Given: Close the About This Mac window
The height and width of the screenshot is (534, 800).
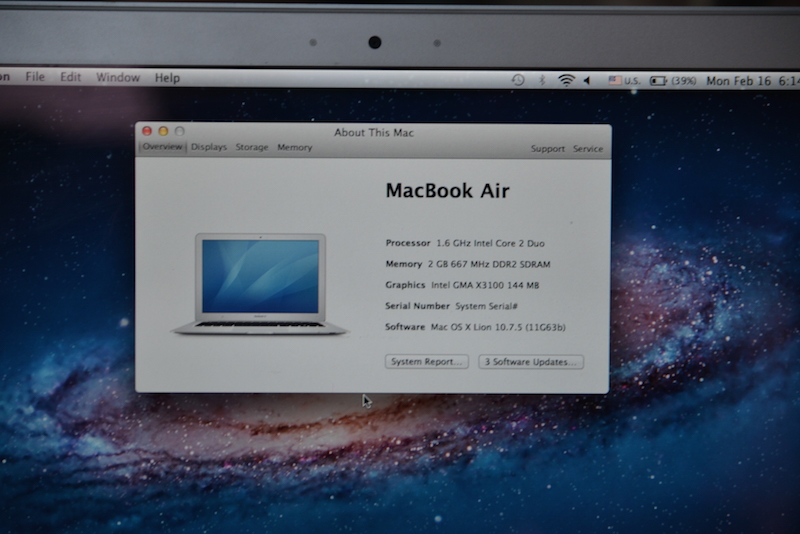Looking at the screenshot, I should 147,131.
